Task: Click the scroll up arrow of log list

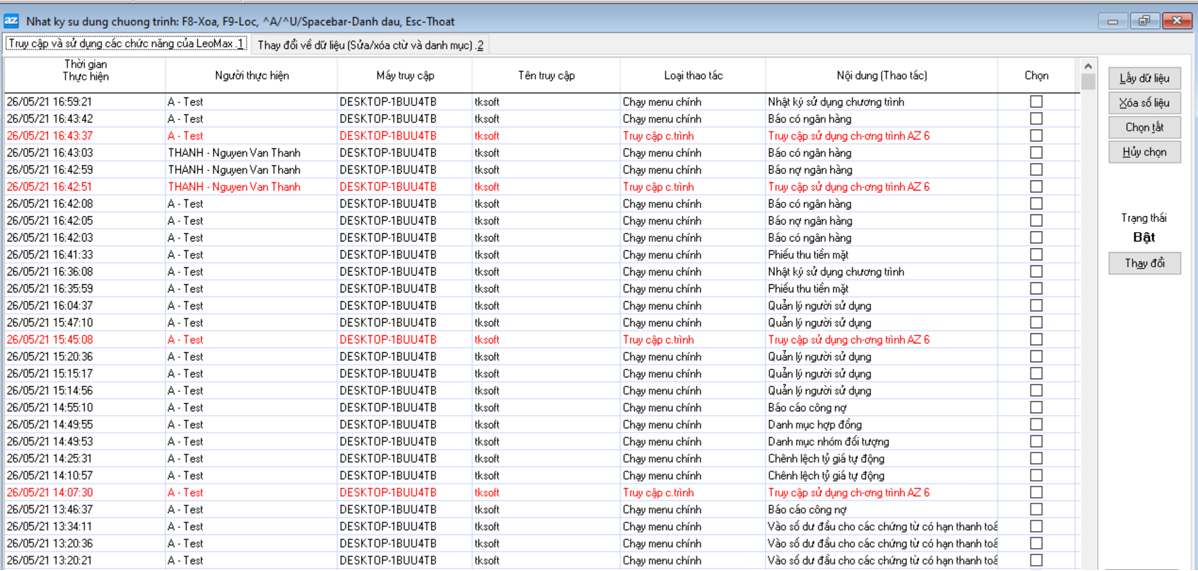Action: [1088, 65]
